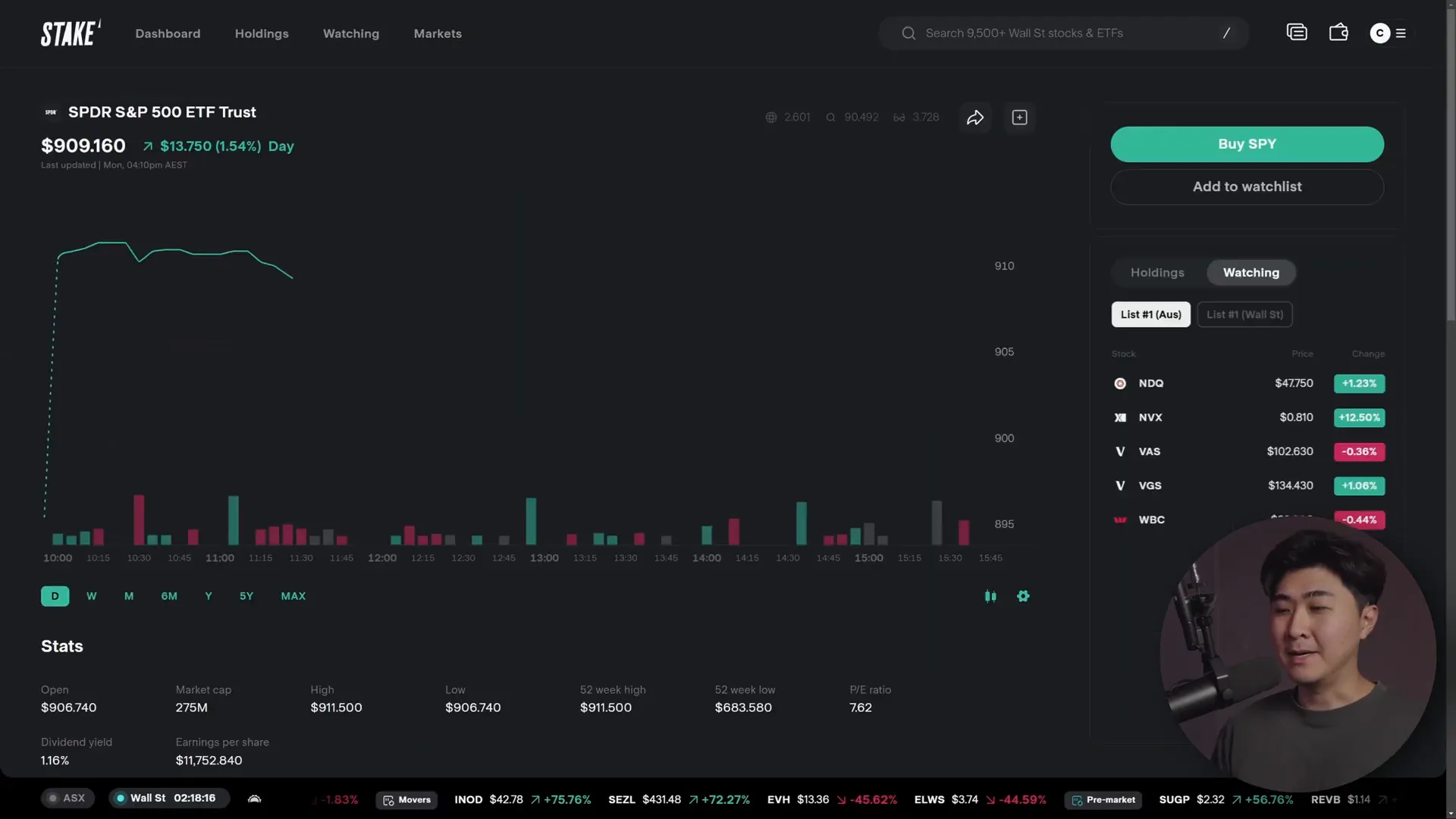Switch sidebar to Holdings tab
The height and width of the screenshot is (819, 1456).
[x=1157, y=273]
